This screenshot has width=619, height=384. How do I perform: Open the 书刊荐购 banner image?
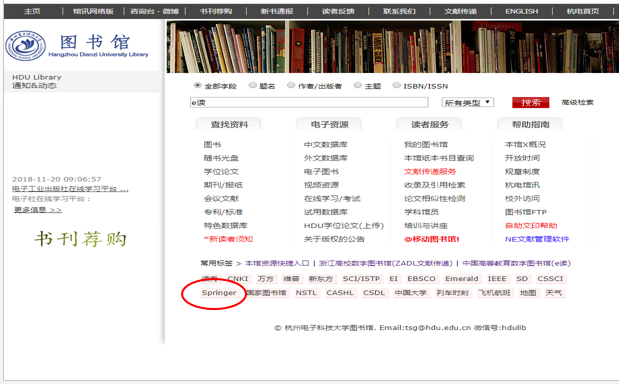(81, 239)
